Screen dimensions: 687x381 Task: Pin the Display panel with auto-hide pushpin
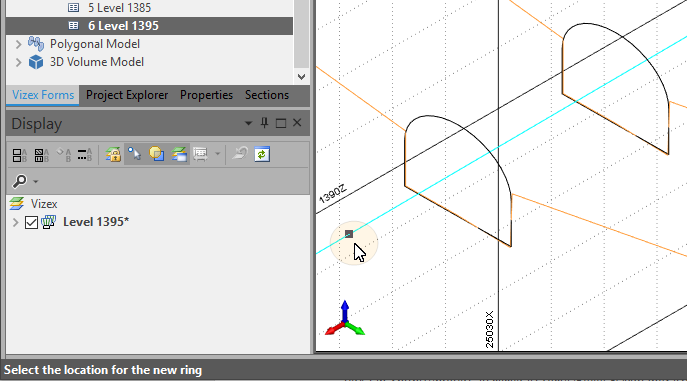pyautogui.click(x=264, y=123)
